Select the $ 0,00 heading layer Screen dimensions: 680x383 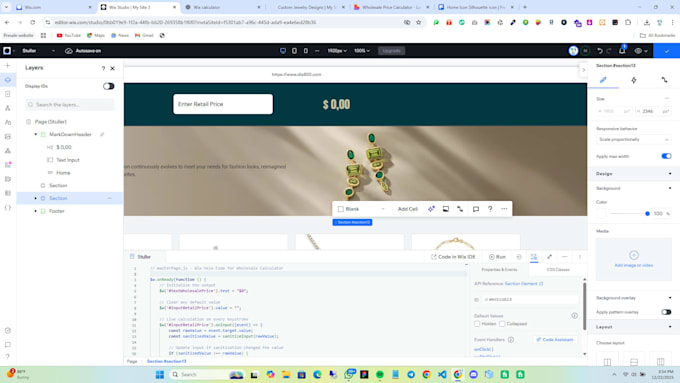(64, 147)
